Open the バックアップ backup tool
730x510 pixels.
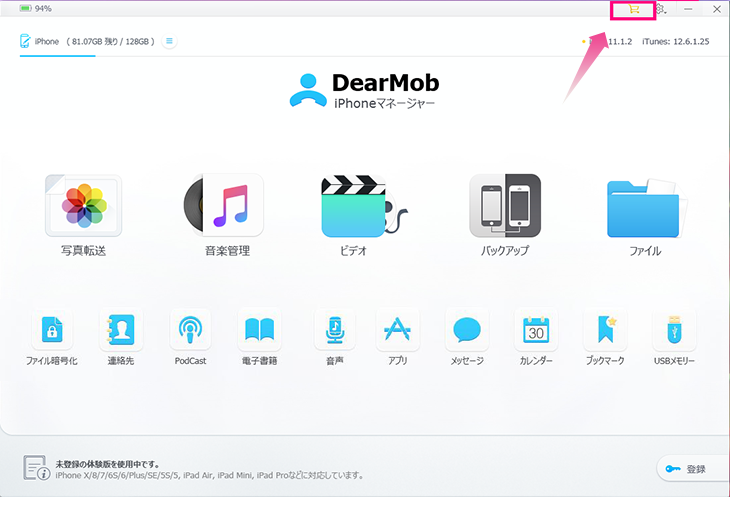pyautogui.click(x=505, y=205)
